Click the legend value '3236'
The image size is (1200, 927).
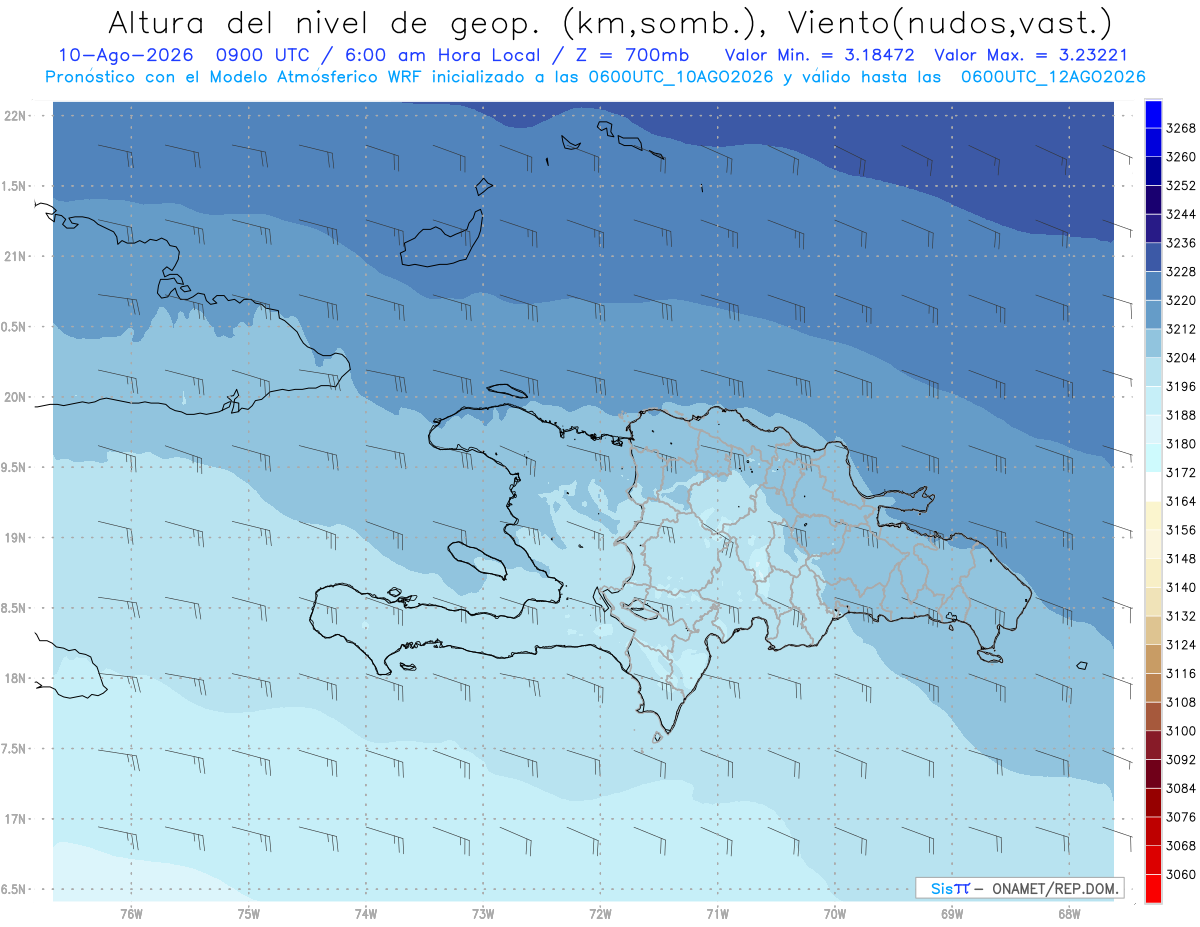tap(1181, 243)
